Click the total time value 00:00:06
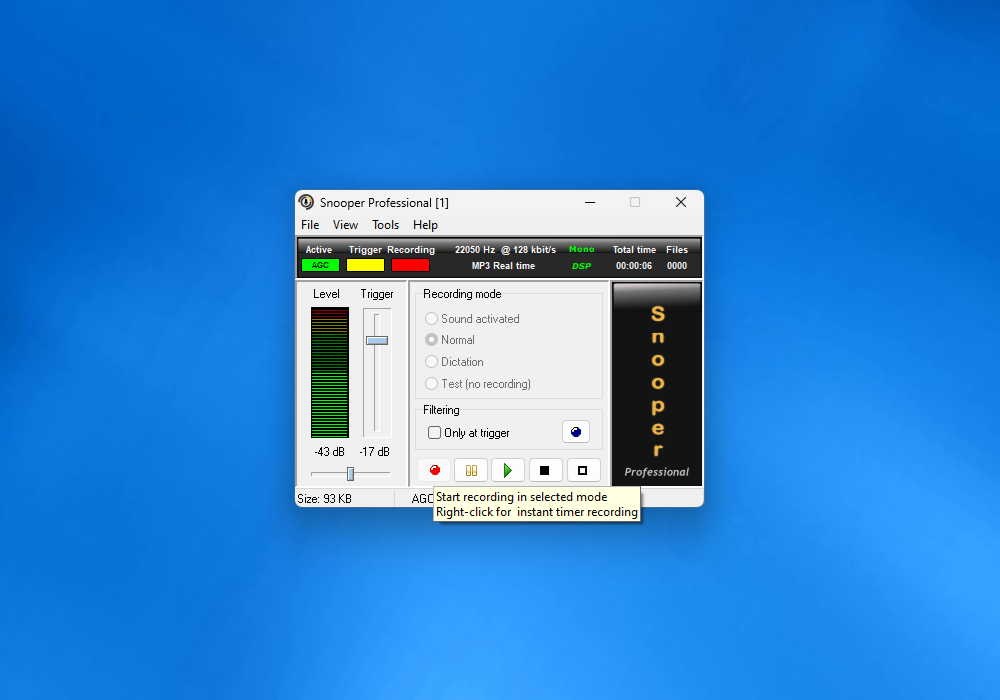Screen dimensions: 1000x700 pos(634,266)
